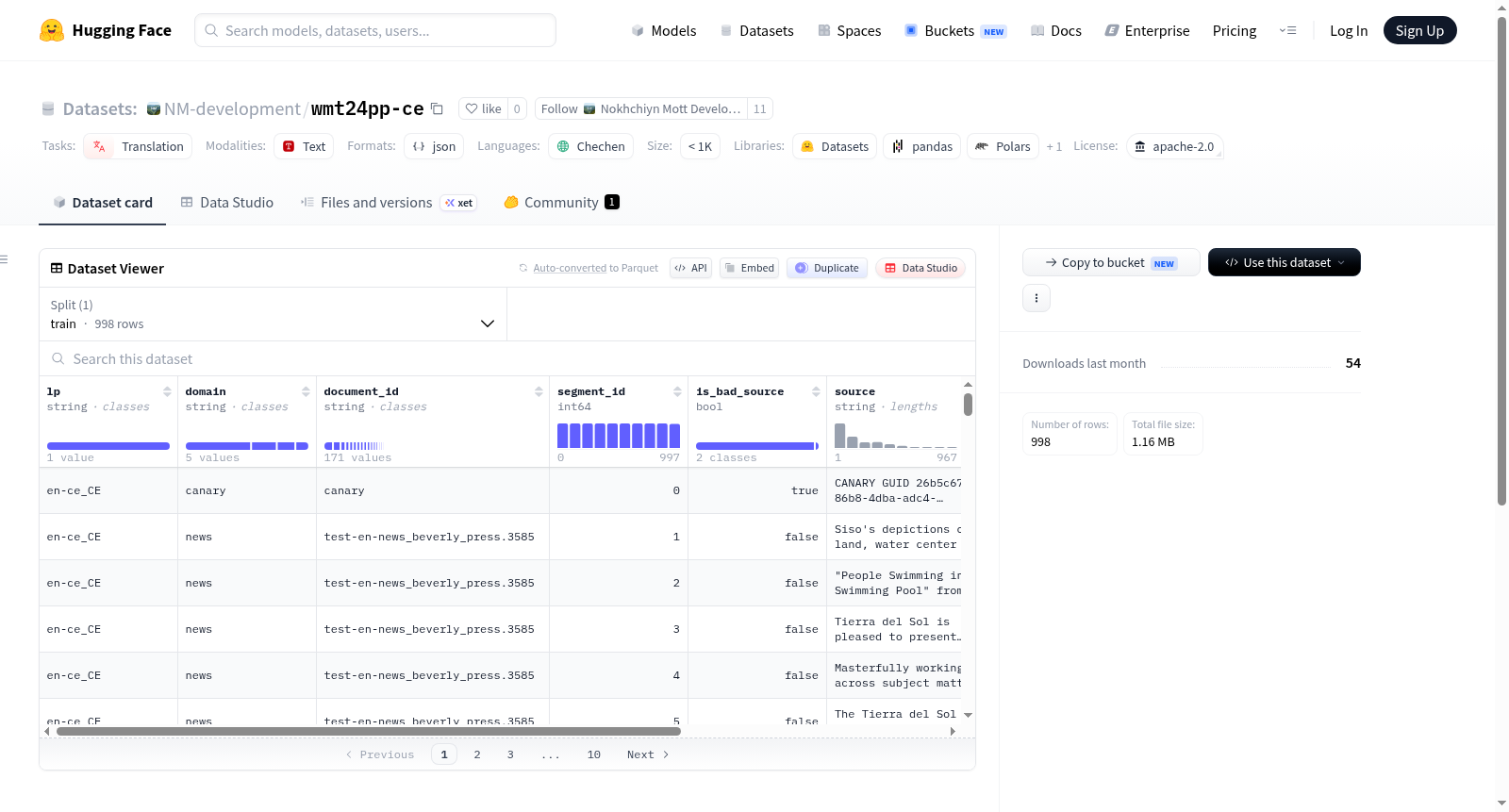Follow Nokhchiyn Mott Development
The image size is (1509, 812).
pyautogui.click(x=641, y=108)
